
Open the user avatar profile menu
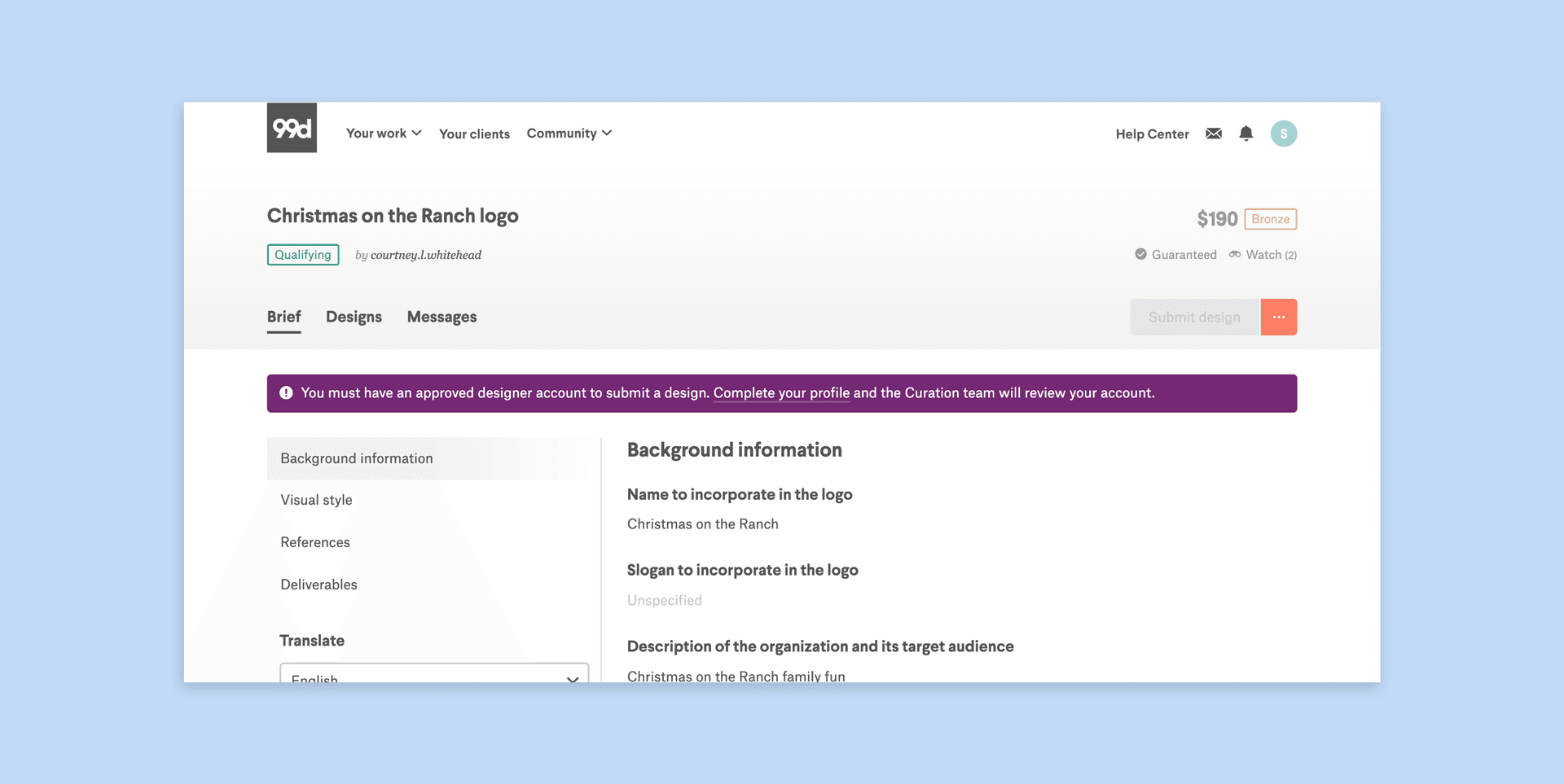coord(1283,134)
